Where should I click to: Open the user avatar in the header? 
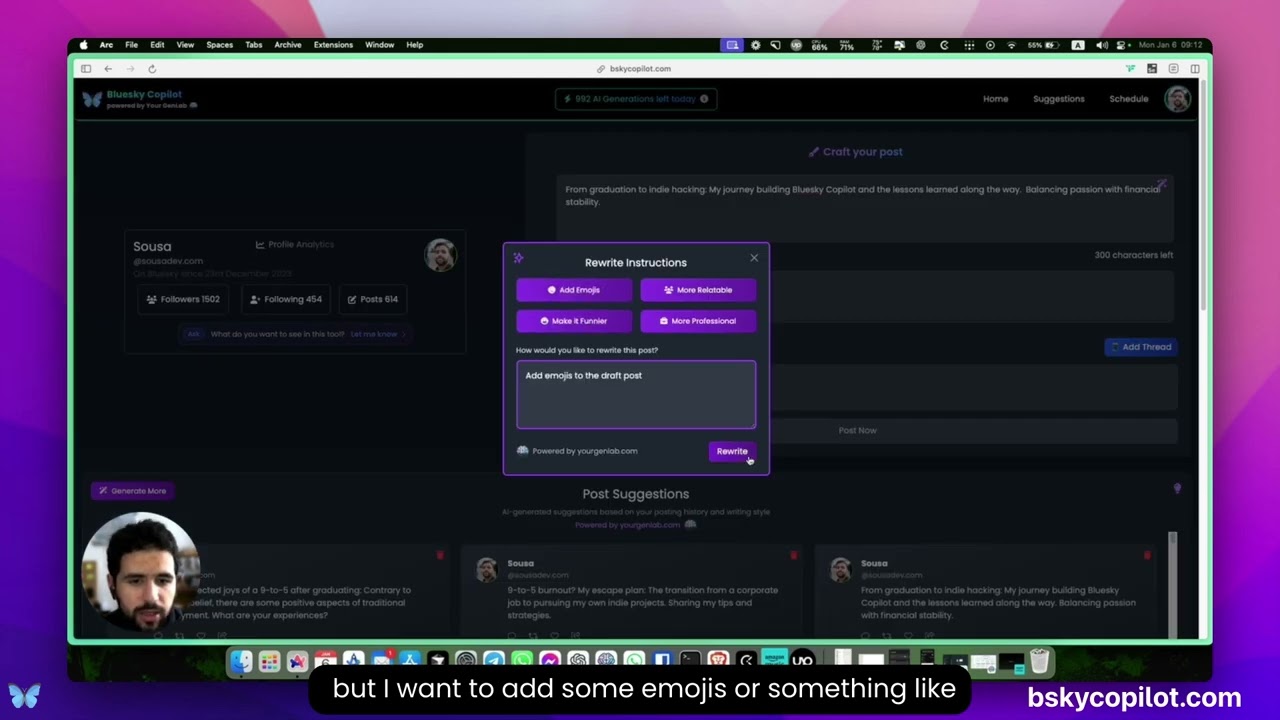point(1178,99)
